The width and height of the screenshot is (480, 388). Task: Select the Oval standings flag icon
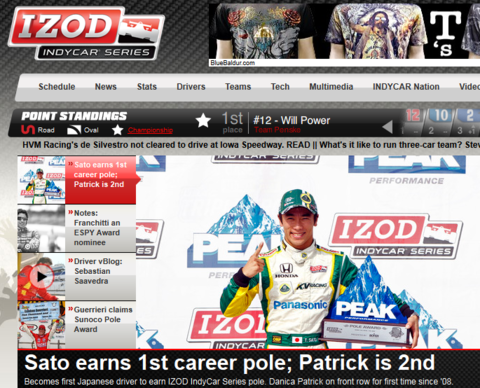[x=74, y=130]
